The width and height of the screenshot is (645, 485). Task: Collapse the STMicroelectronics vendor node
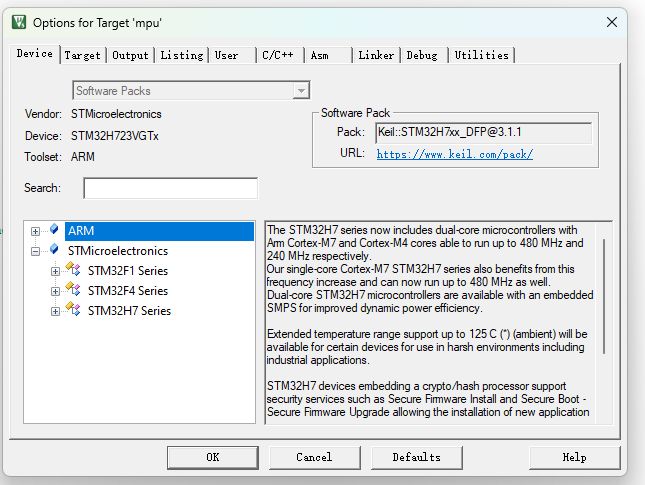pyautogui.click(x=35, y=251)
